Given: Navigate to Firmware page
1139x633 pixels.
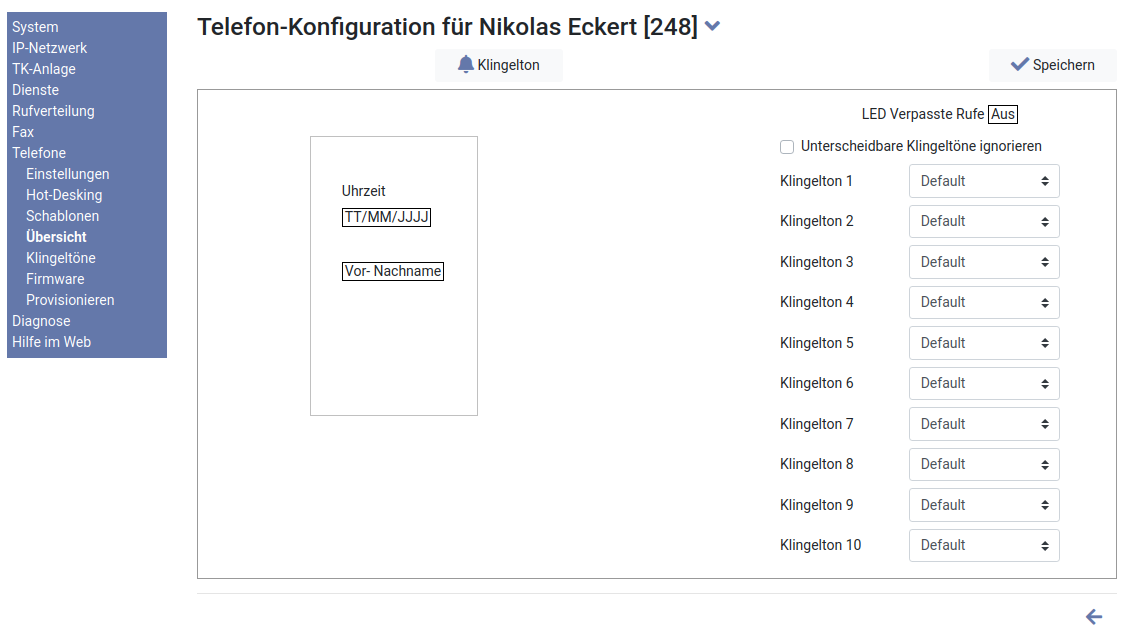Looking at the screenshot, I should (55, 279).
